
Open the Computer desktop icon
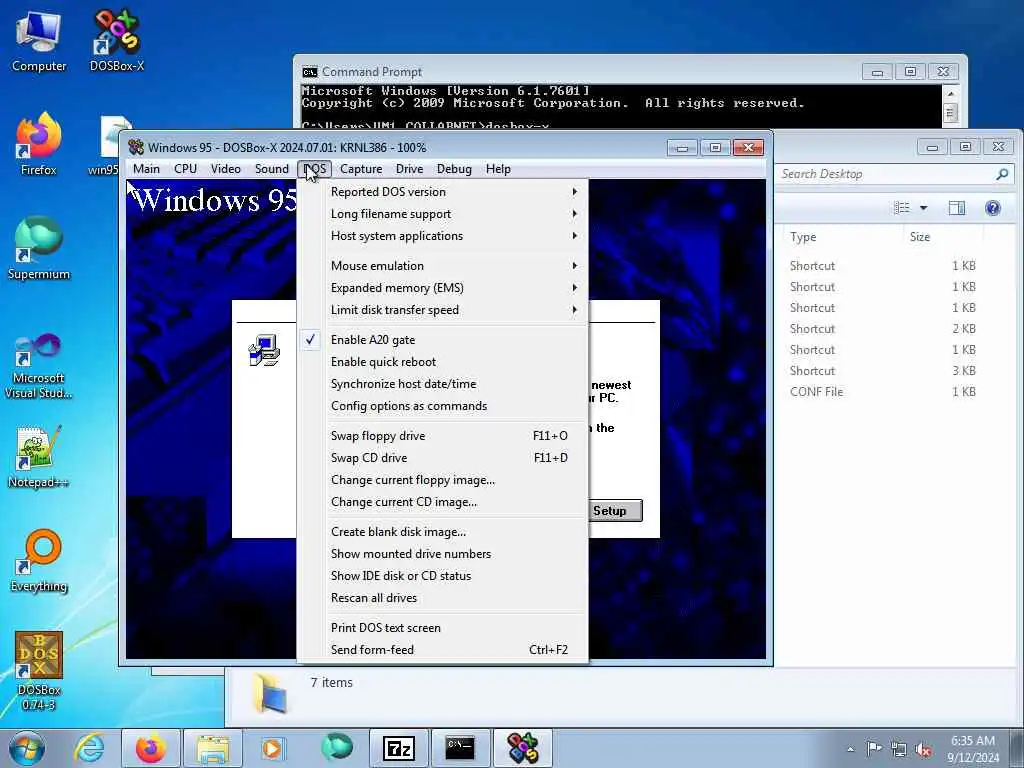(x=39, y=41)
